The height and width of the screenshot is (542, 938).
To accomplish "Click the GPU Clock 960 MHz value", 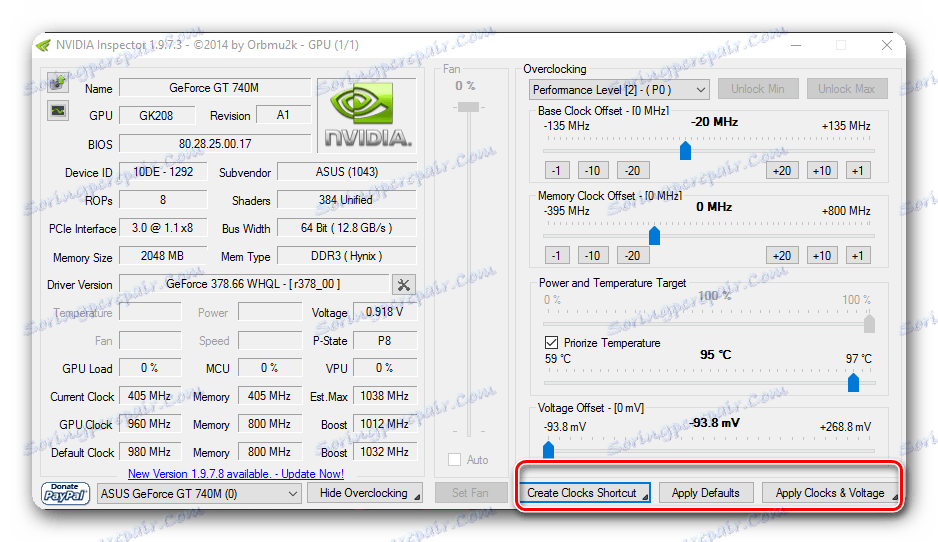I will point(150,424).
